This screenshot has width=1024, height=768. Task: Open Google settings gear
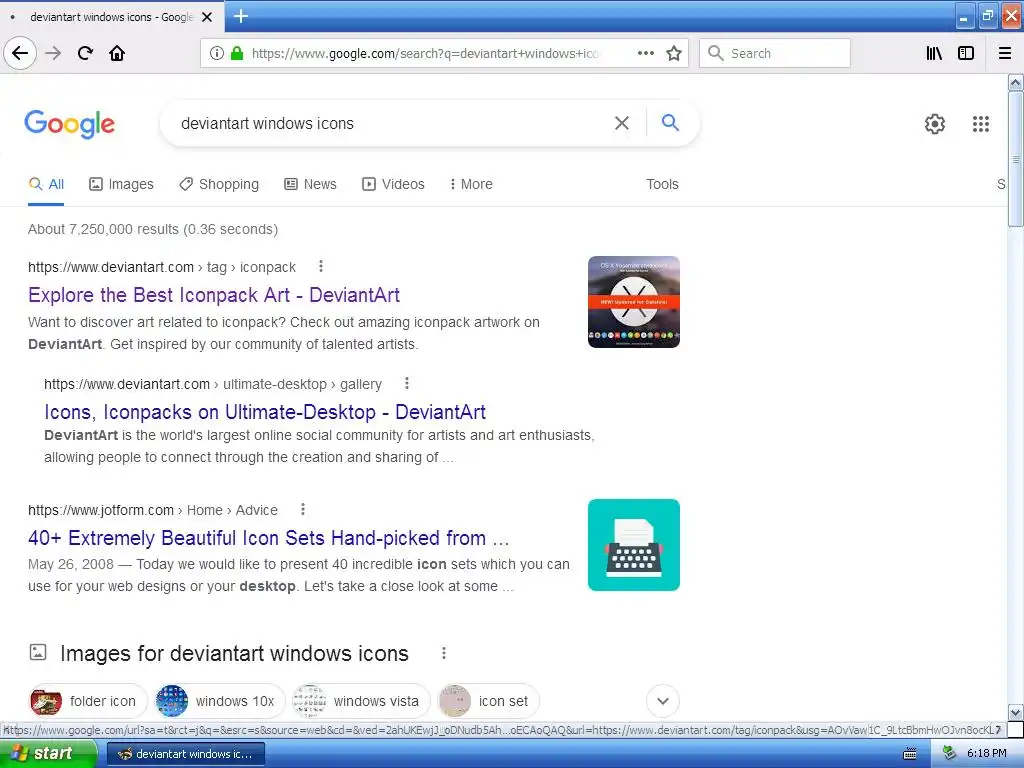click(935, 124)
